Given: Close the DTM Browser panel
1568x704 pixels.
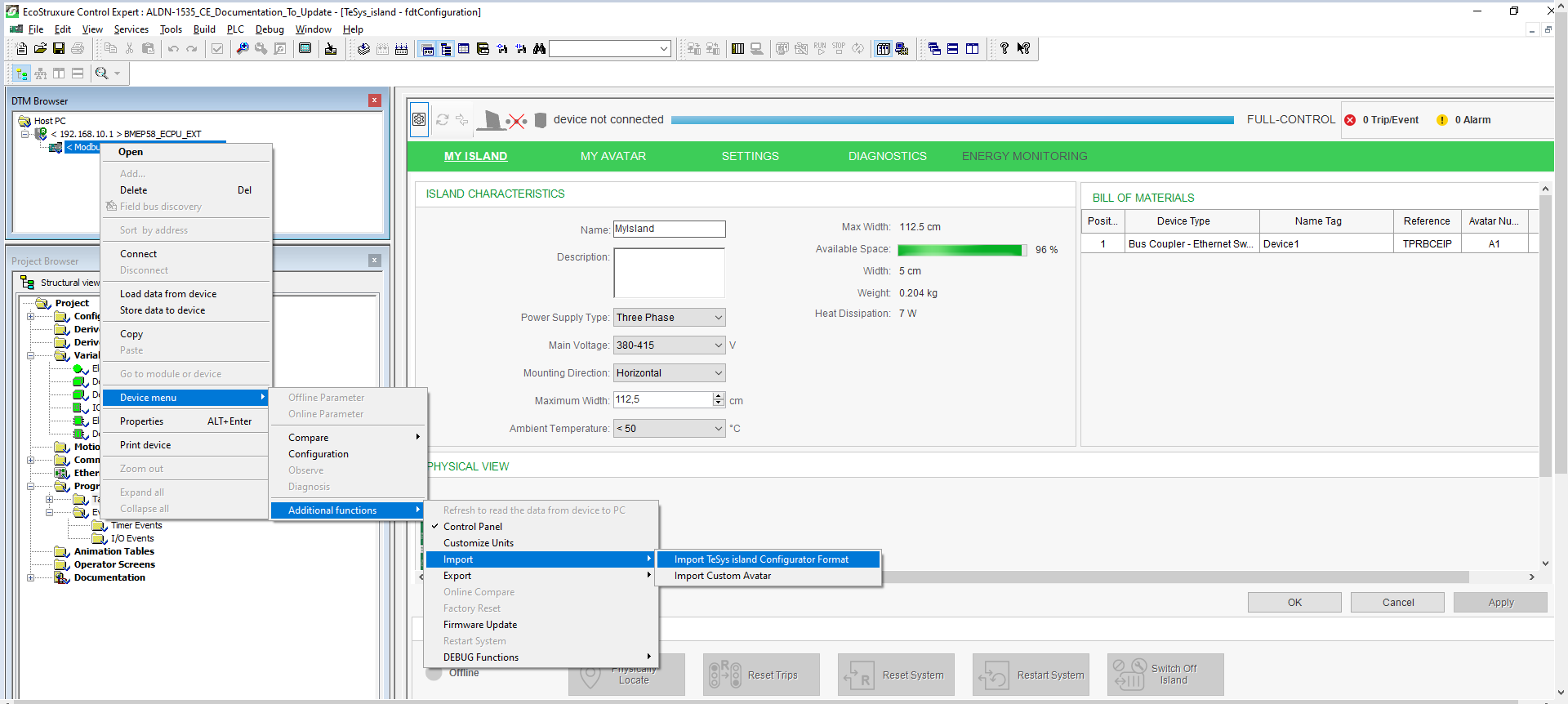Looking at the screenshot, I should point(375,100).
